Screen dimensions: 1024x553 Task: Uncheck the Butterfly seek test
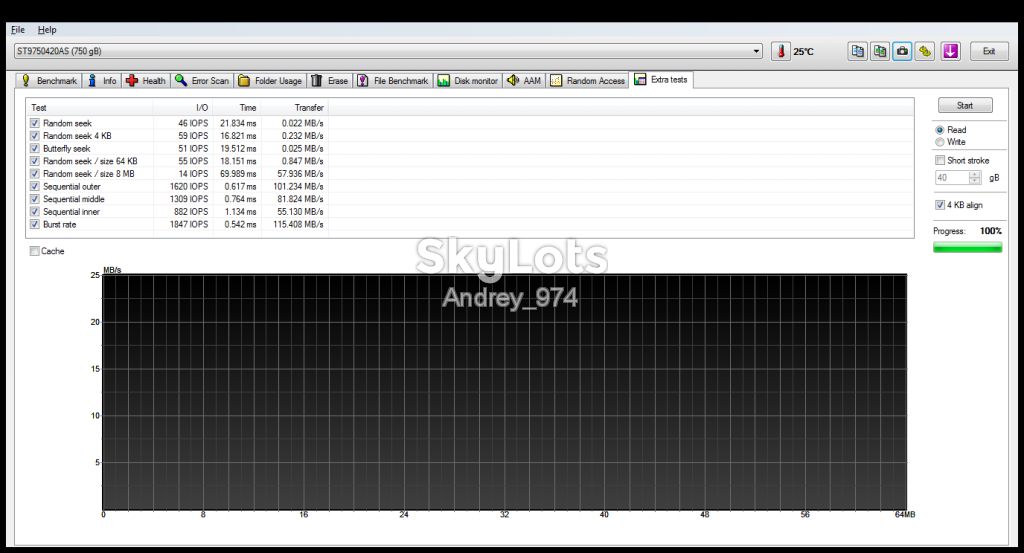click(x=35, y=148)
